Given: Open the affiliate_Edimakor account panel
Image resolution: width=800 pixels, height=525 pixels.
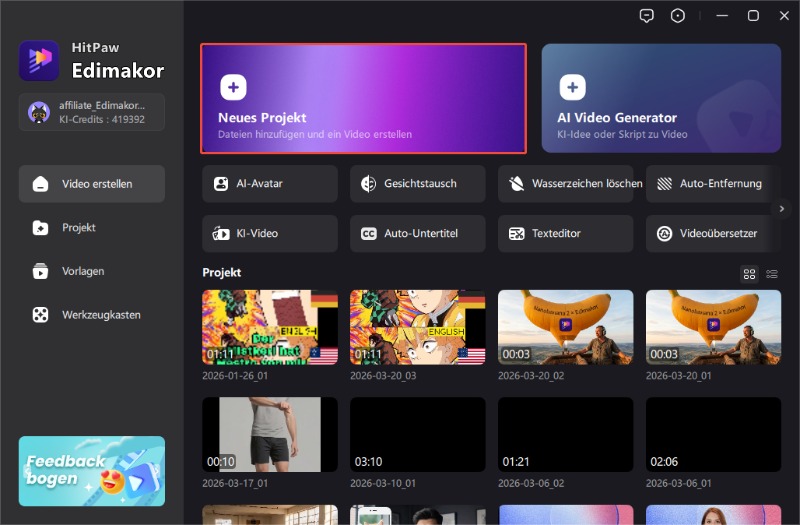Looking at the screenshot, I should pyautogui.click(x=91, y=111).
